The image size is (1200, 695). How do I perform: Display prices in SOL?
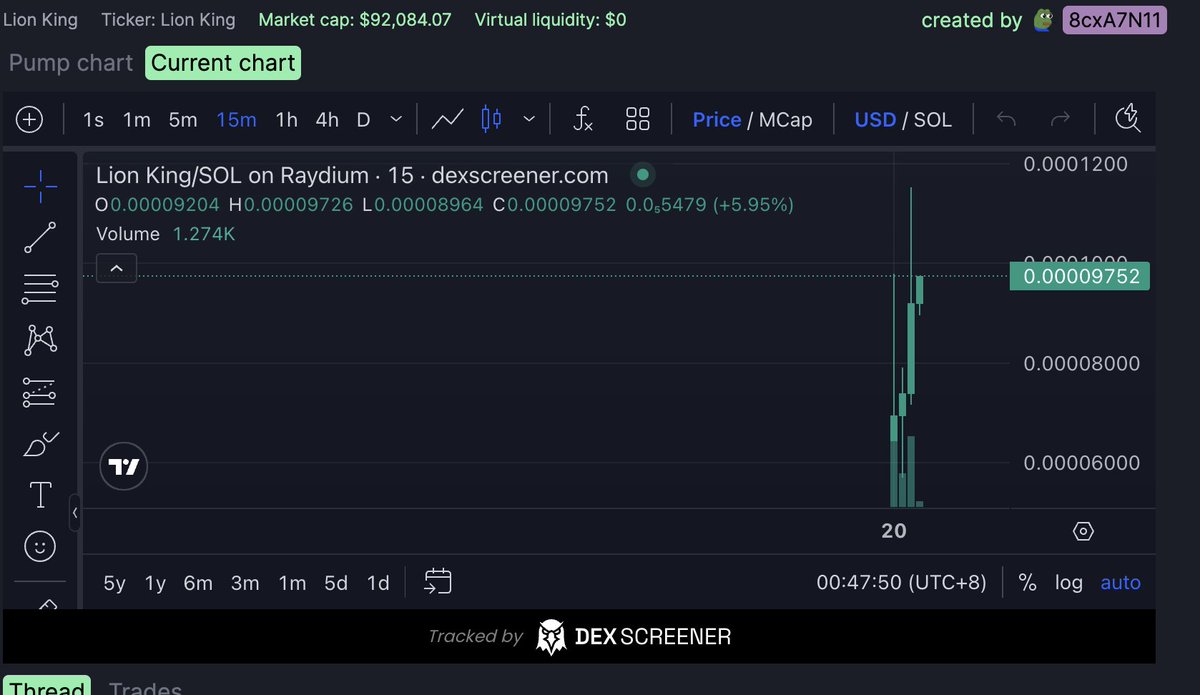pyautogui.click(x=933, y=120)
